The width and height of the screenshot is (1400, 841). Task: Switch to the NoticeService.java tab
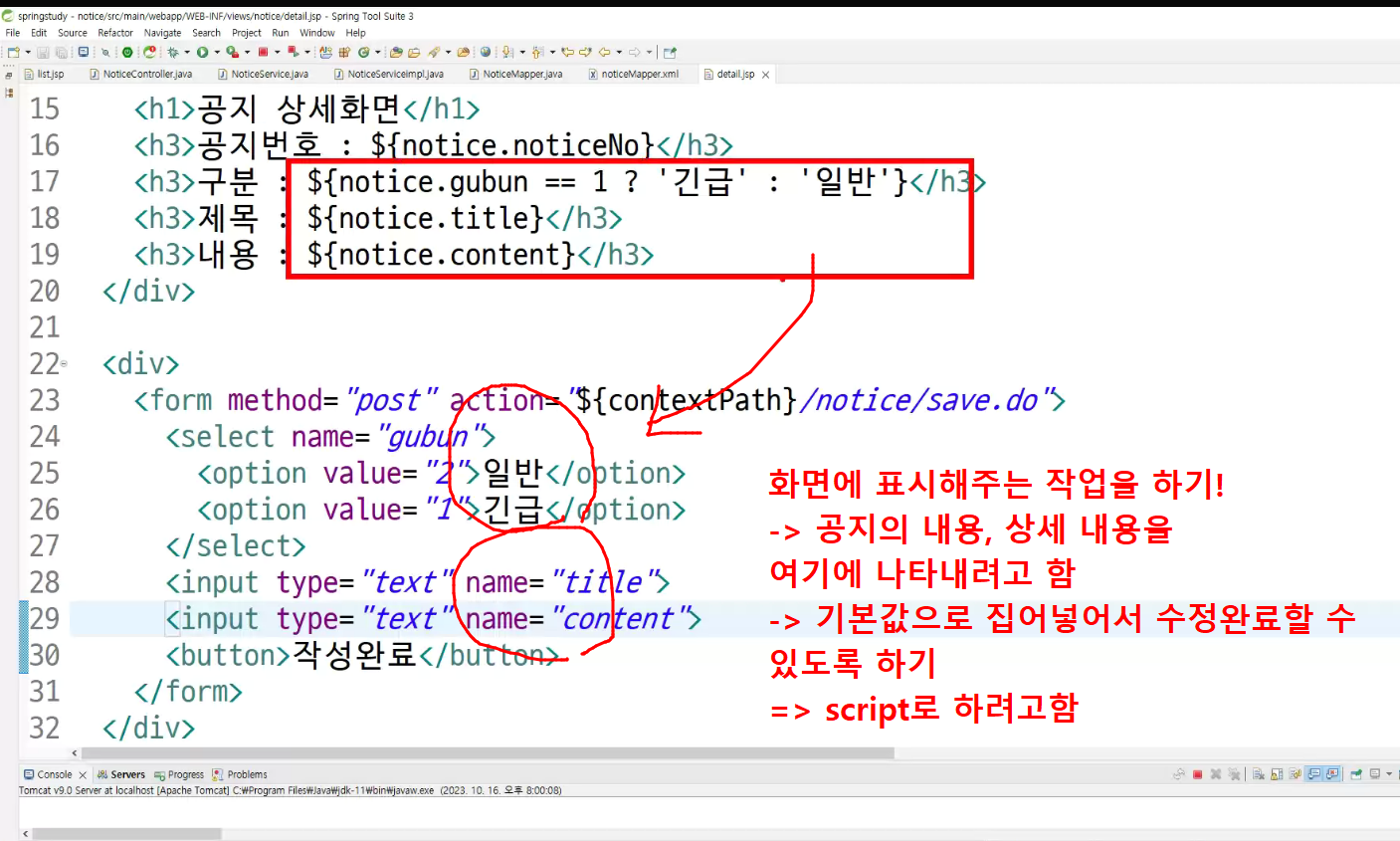tap(264, 75)
